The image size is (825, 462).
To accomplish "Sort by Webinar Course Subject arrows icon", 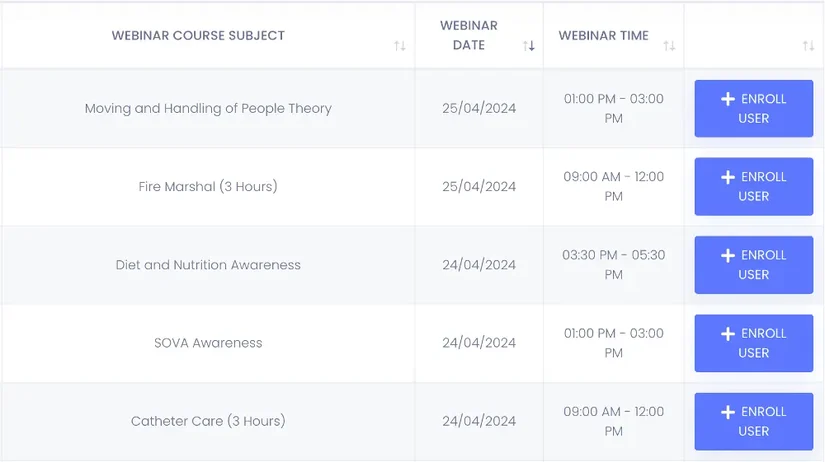I will pos(400,46).
